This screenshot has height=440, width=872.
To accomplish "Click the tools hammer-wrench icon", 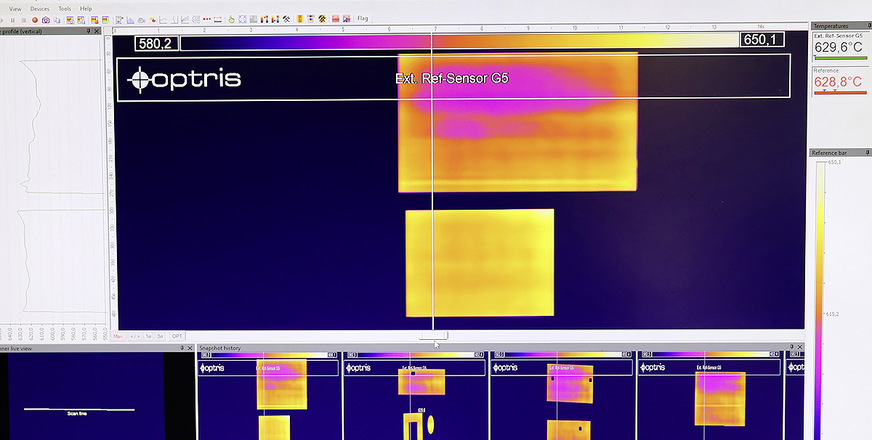I will pyautogui.click(x=286, y=19).
